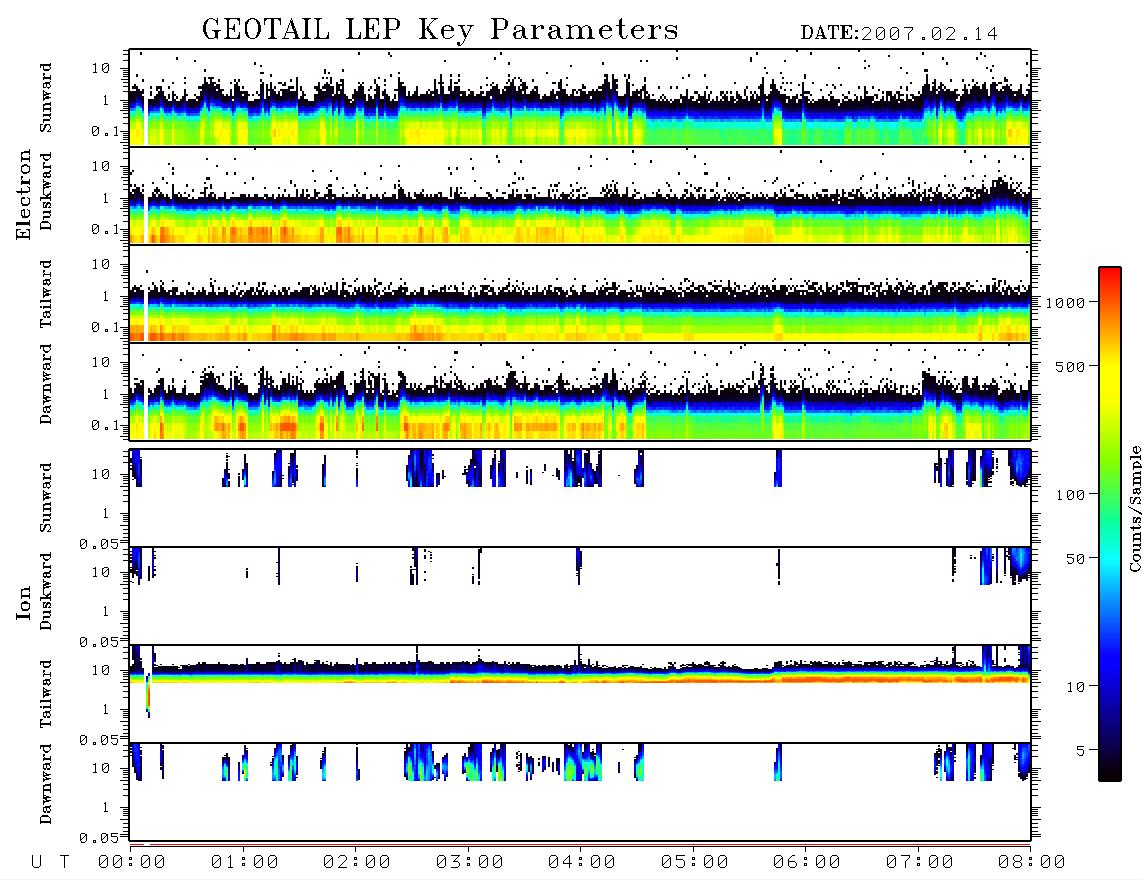Click the "01:00" time tick label
This screenshot has width=1142, height=880.
coord(245,862)
